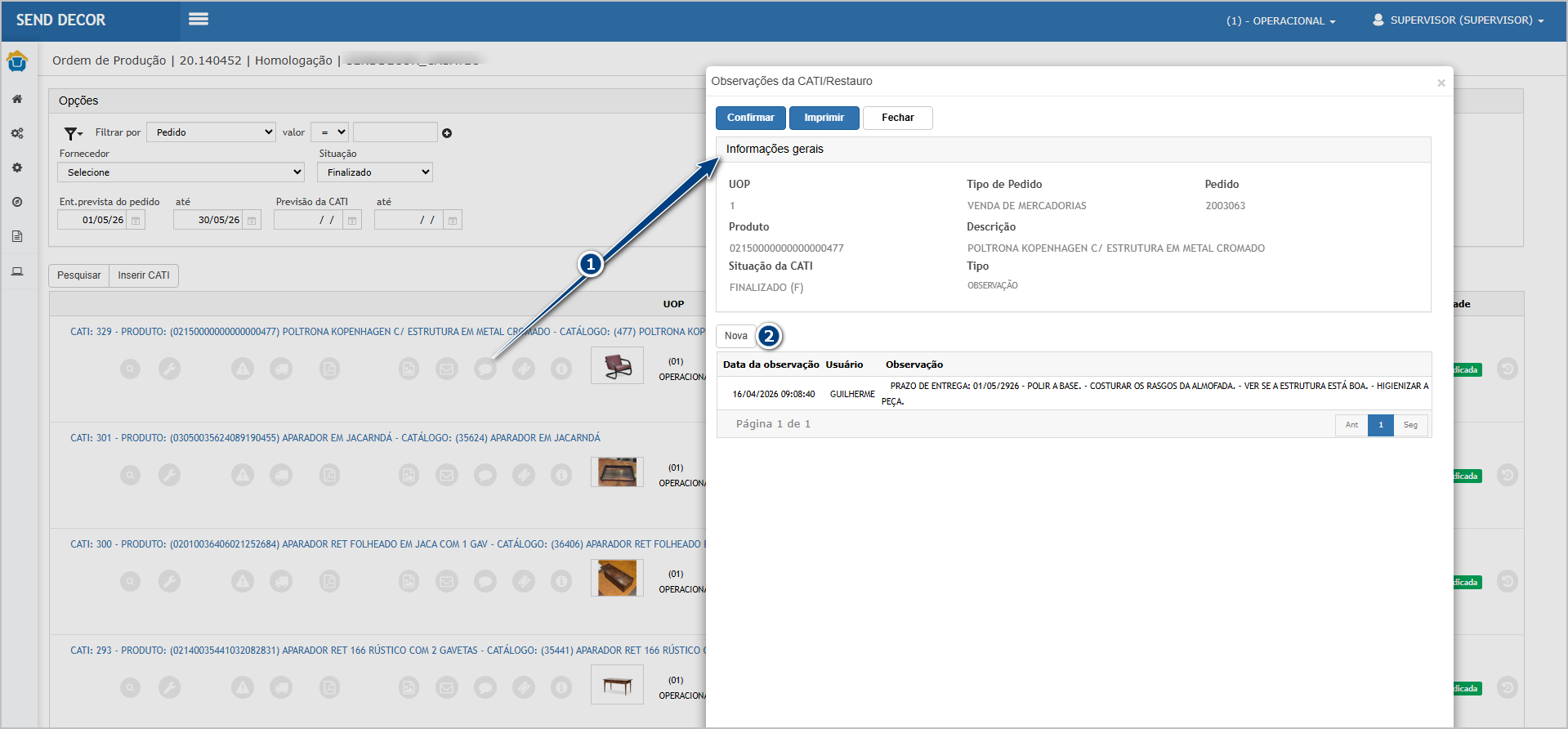Open the CATI: 293 APARADOR RET 166 RÚSTICO link
Screen dimensions: 1568x729
point(387,651)
